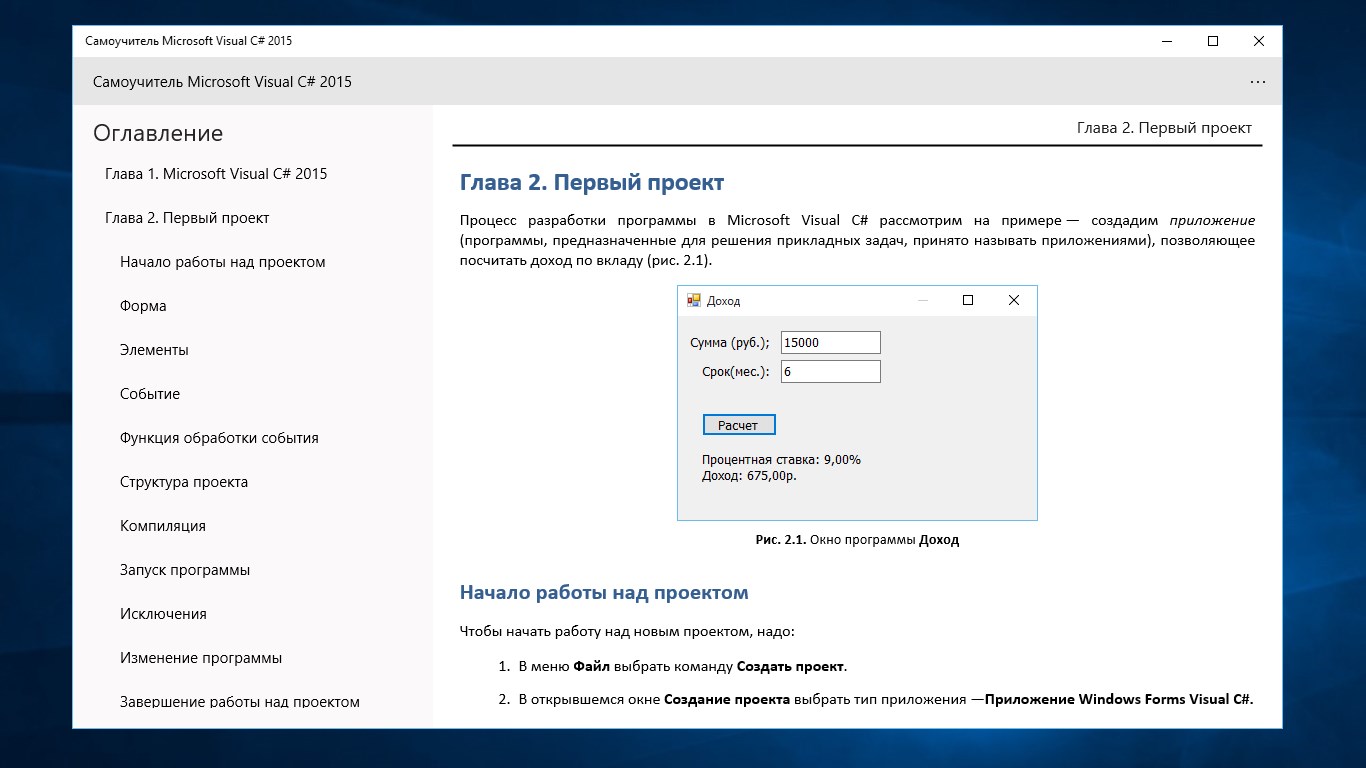1366x768 pixels.
Task: Click the Сумма field showing 15000
Action: (x=831, y=342)
